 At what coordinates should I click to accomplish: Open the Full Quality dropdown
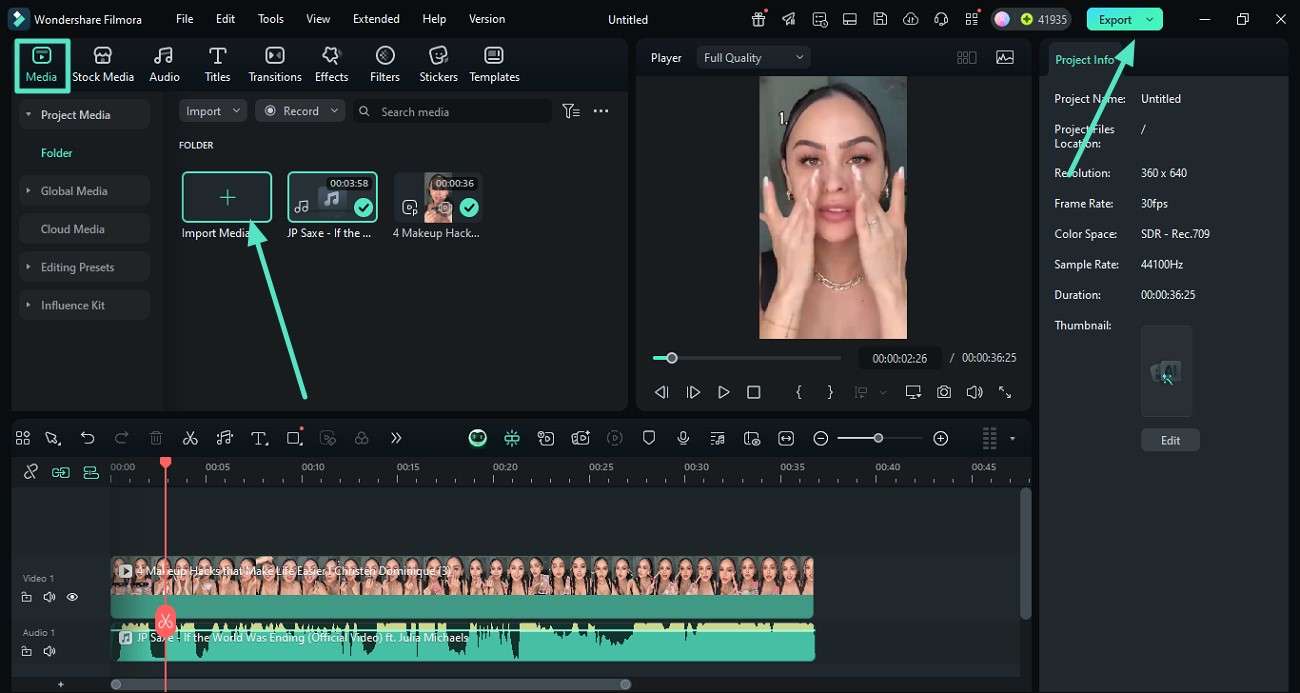[753, 58]
